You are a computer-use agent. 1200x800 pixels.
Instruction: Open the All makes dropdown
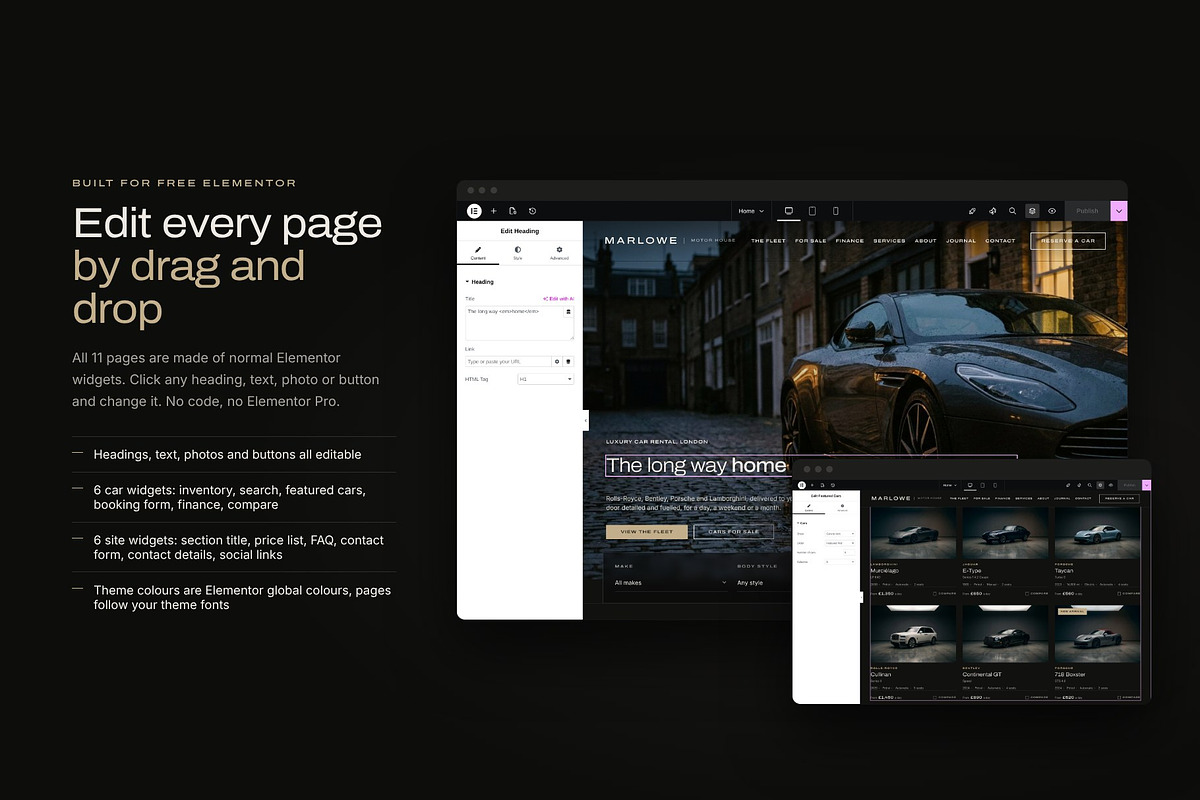670,582
